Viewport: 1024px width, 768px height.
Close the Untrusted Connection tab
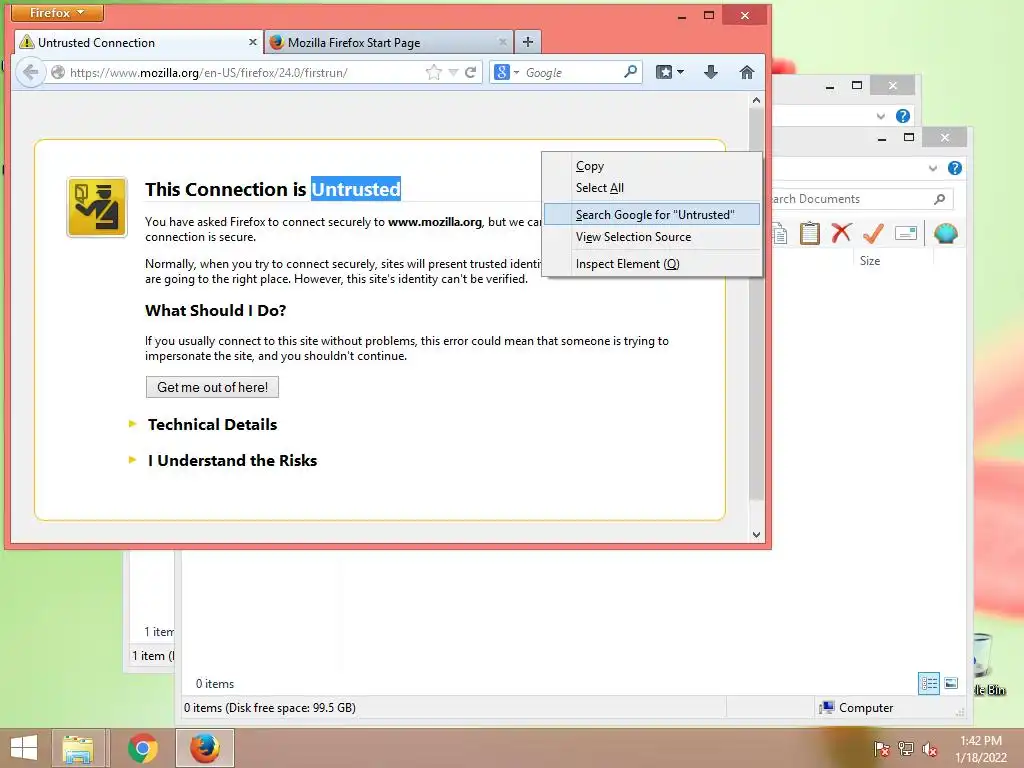tap(253, 42)
